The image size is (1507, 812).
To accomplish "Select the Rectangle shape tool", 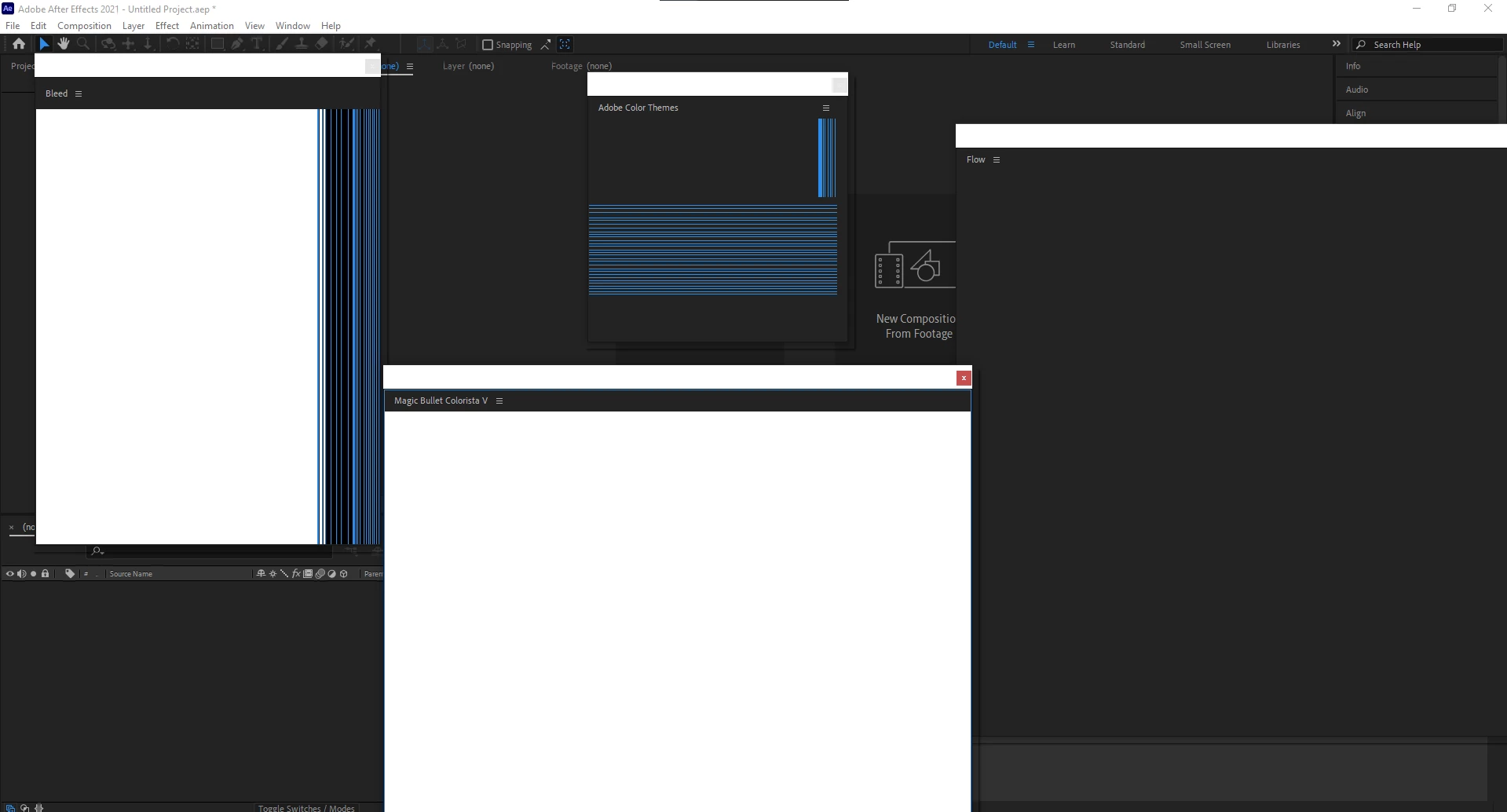I will click(218, 44).
